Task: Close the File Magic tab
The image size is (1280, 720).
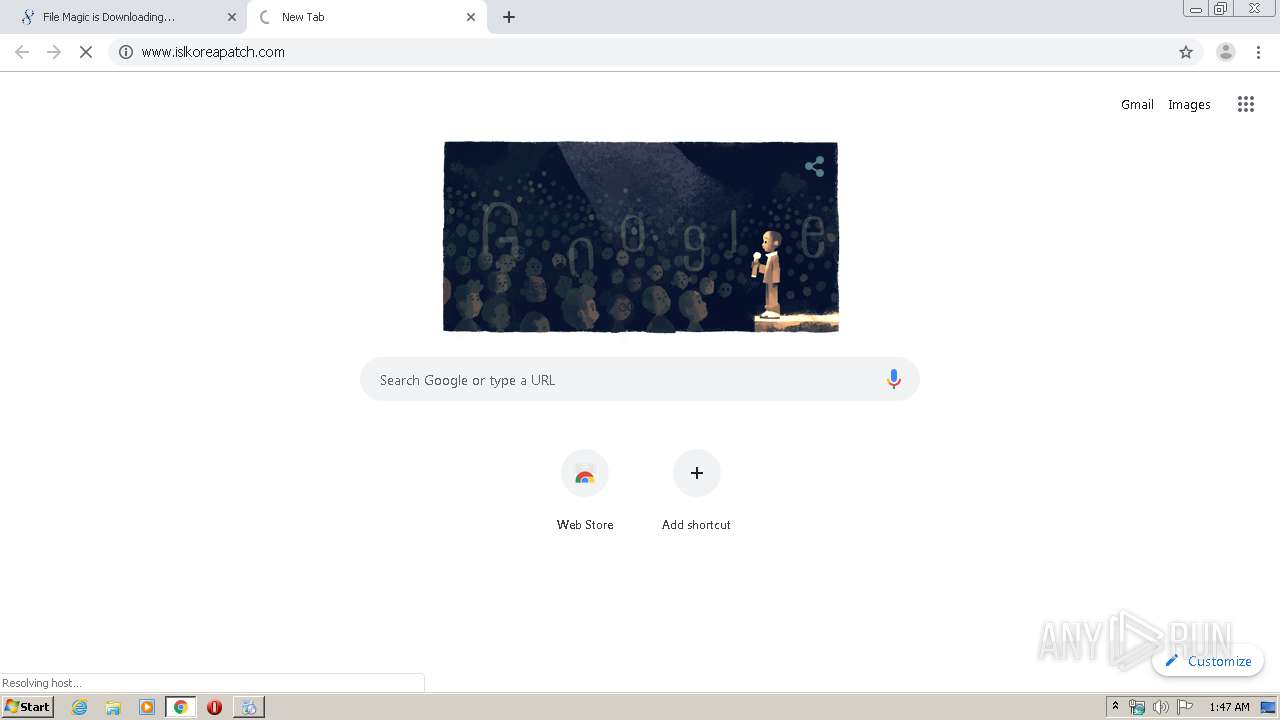Action: coord(232,17)
